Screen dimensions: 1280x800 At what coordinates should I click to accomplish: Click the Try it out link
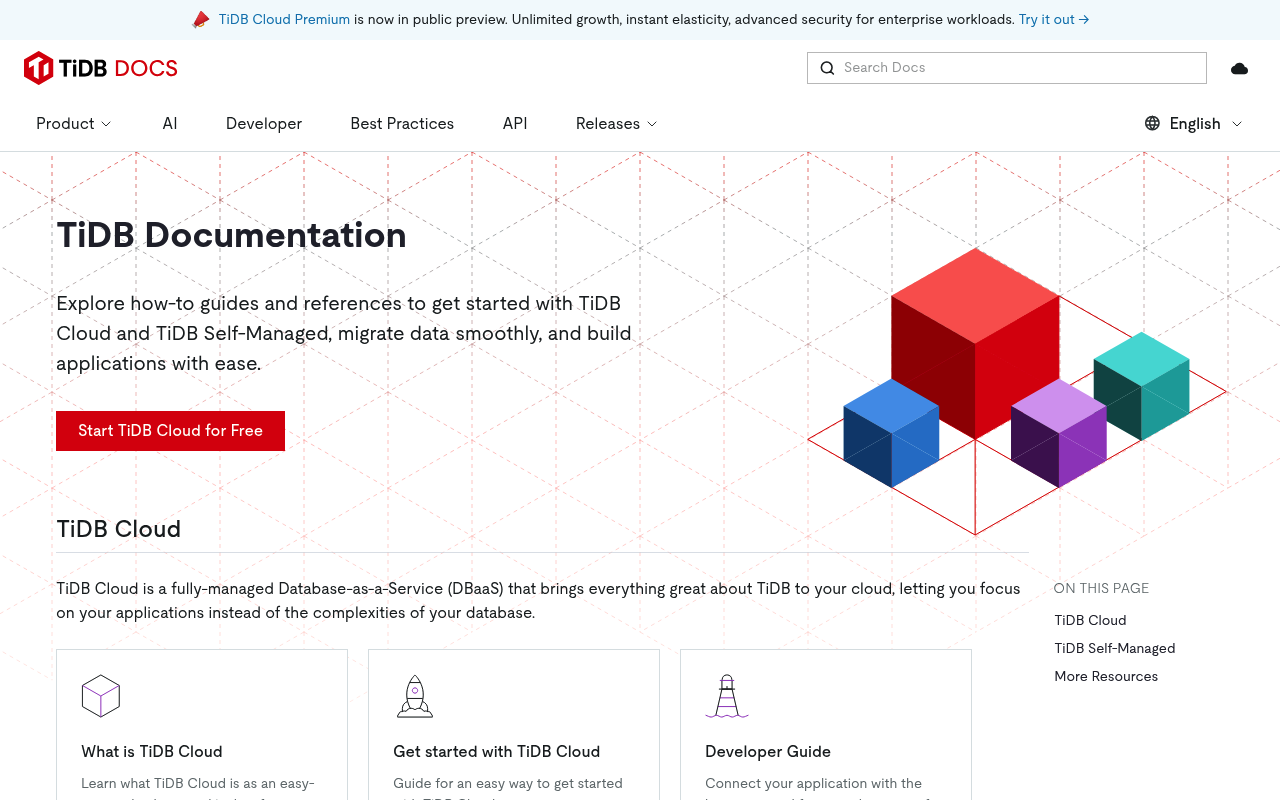1054,19
